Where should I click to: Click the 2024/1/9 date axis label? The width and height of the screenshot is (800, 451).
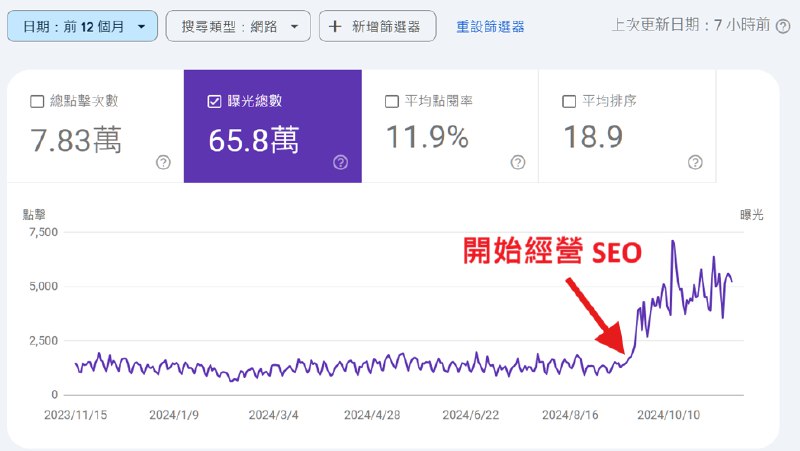(x=173, y=415)
